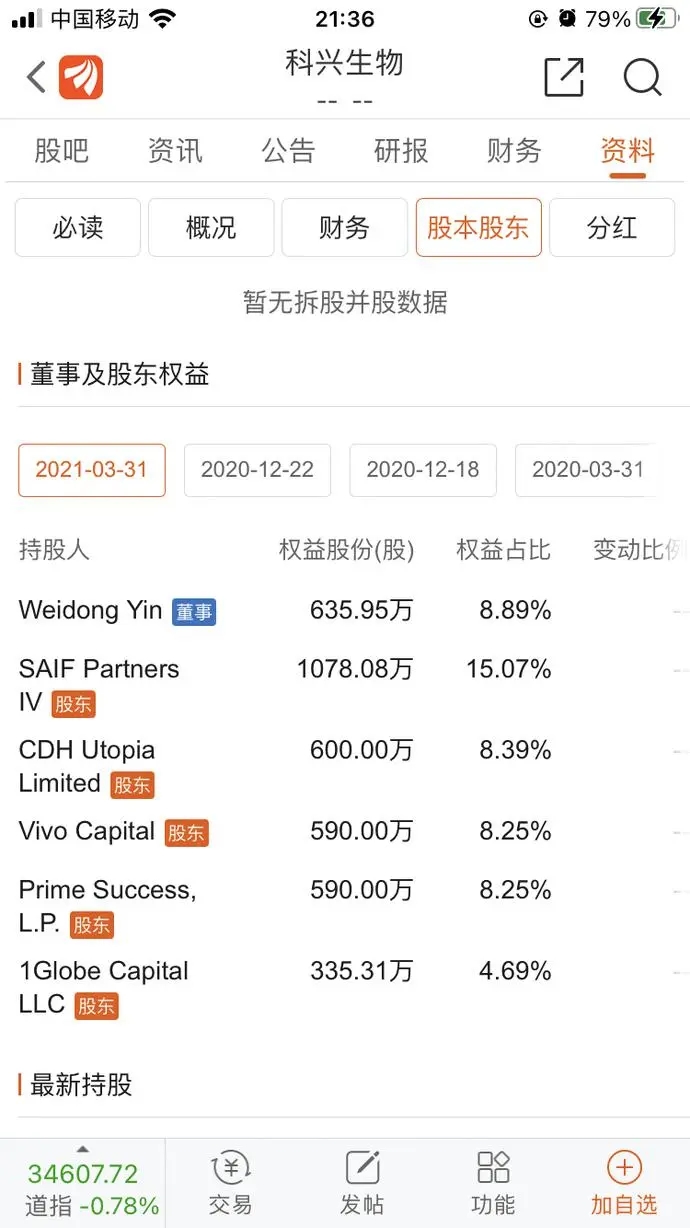This screenshot has height=1228, width=690.
Task: Tap the back arrow icon
Action: click(36, 77)
